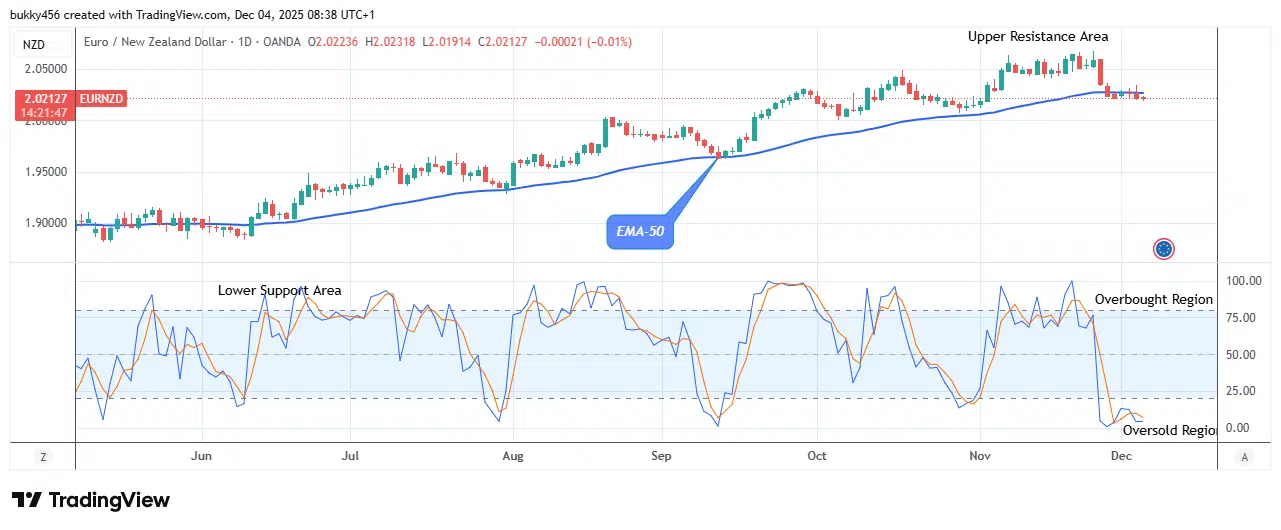Click the Dec marker on the time axis
The height and width of the screenshot is (530, 1281).
pyautogui.click(x=1120, y=456)
